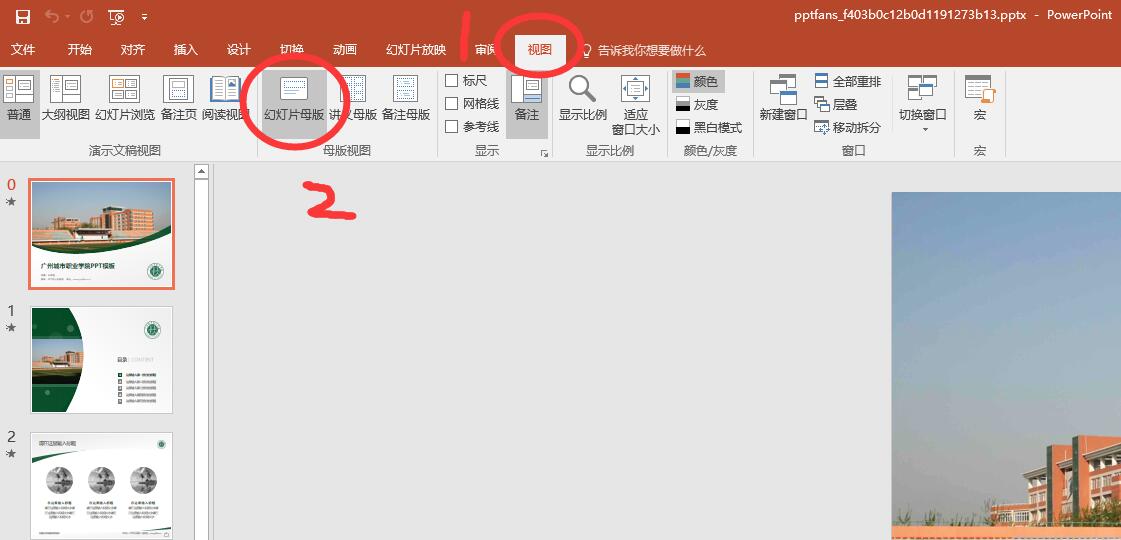This screenshot has width=1121, height=540.
Task: Open 大纲视图 outline view
Action: 65,99
